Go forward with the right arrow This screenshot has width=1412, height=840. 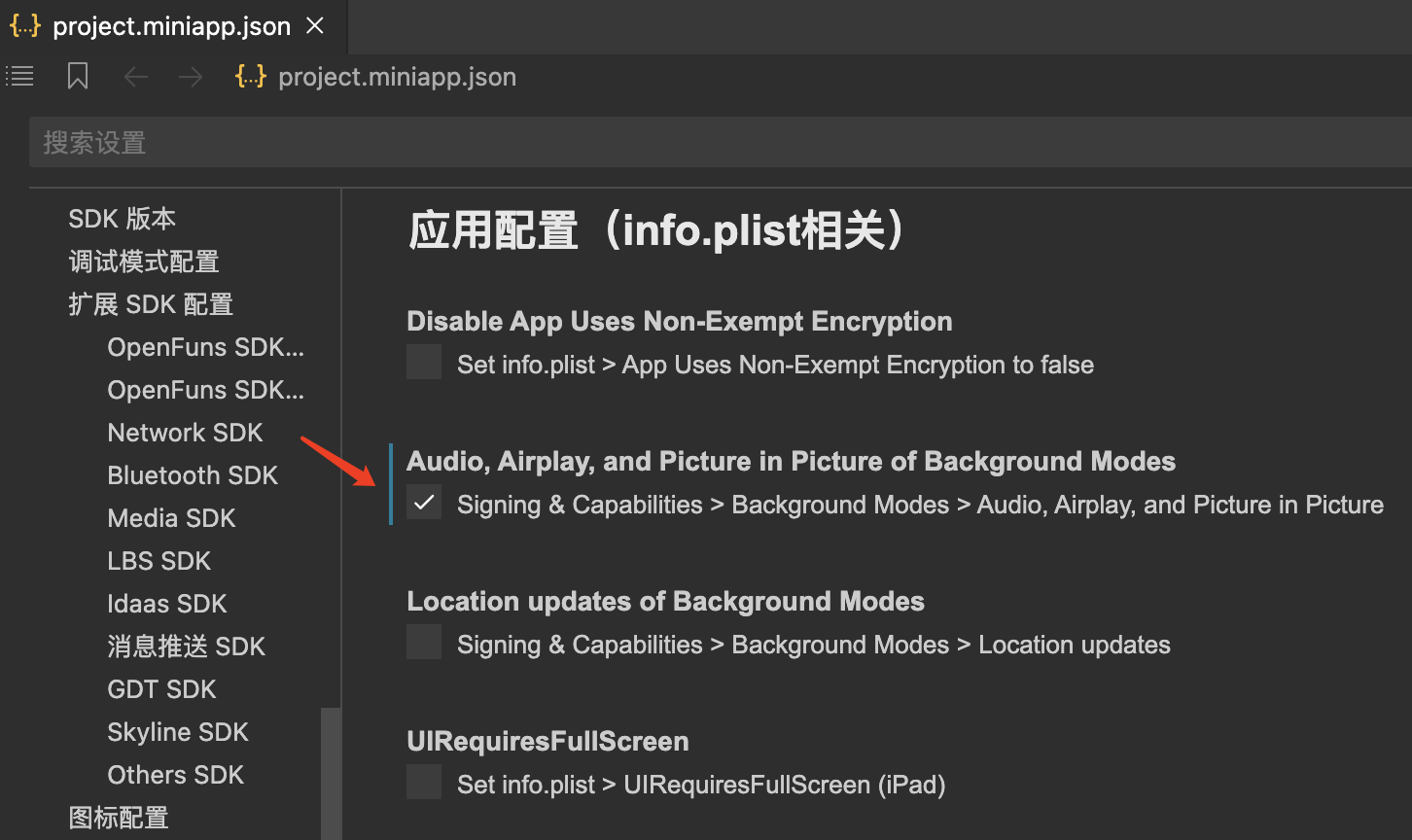(x=191, y=77)
